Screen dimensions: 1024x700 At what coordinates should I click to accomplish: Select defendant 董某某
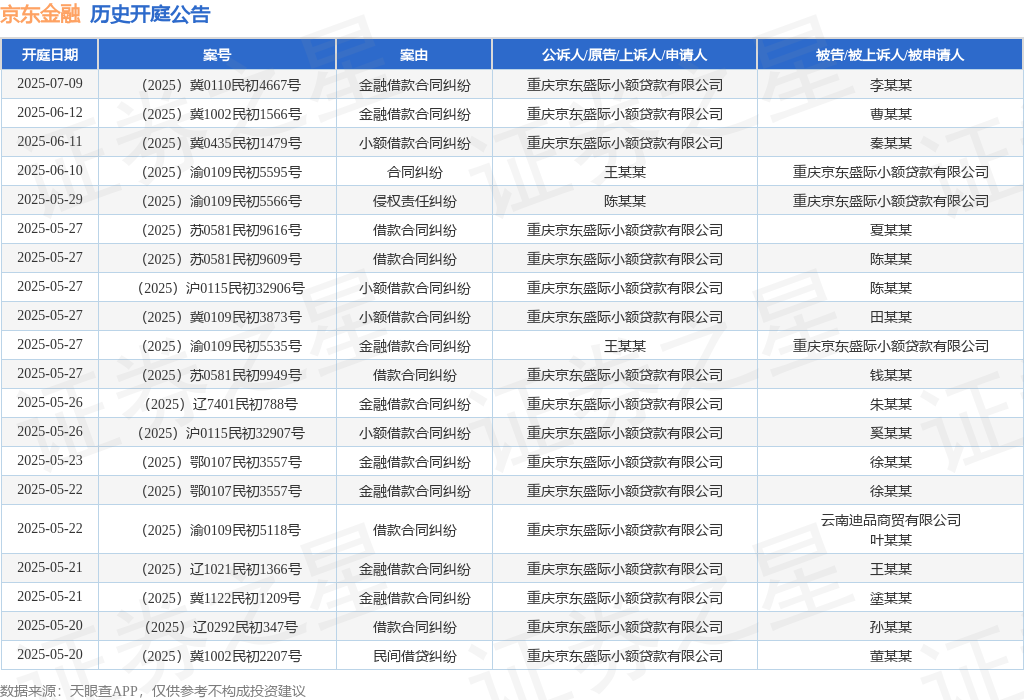[890, 656]
